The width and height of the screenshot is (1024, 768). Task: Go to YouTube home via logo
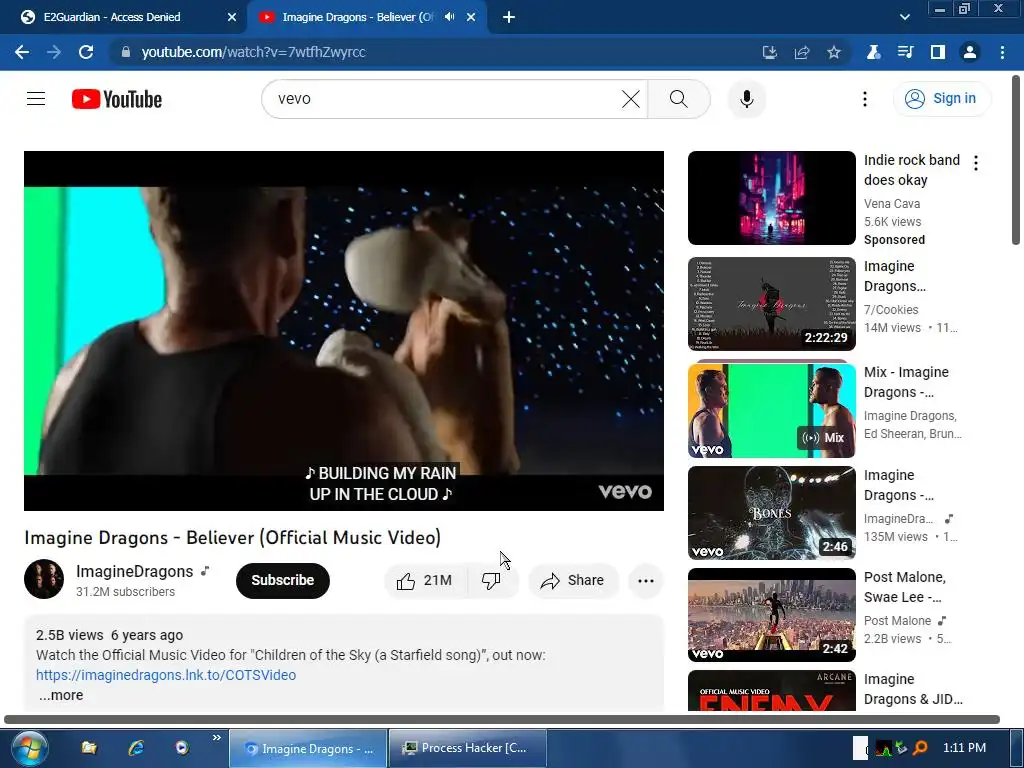point(117,99)
